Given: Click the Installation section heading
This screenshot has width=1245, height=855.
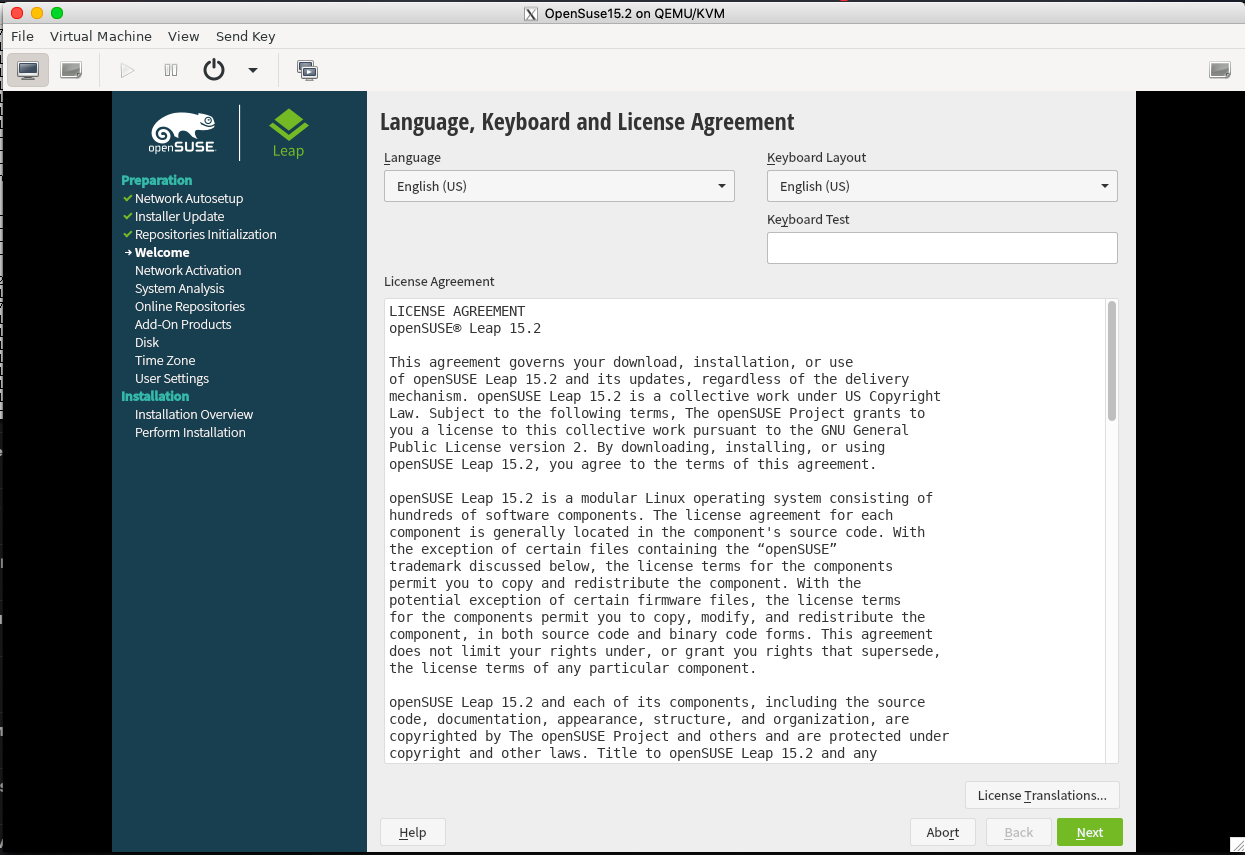Looking at the screenshot, I should point(155,396).
